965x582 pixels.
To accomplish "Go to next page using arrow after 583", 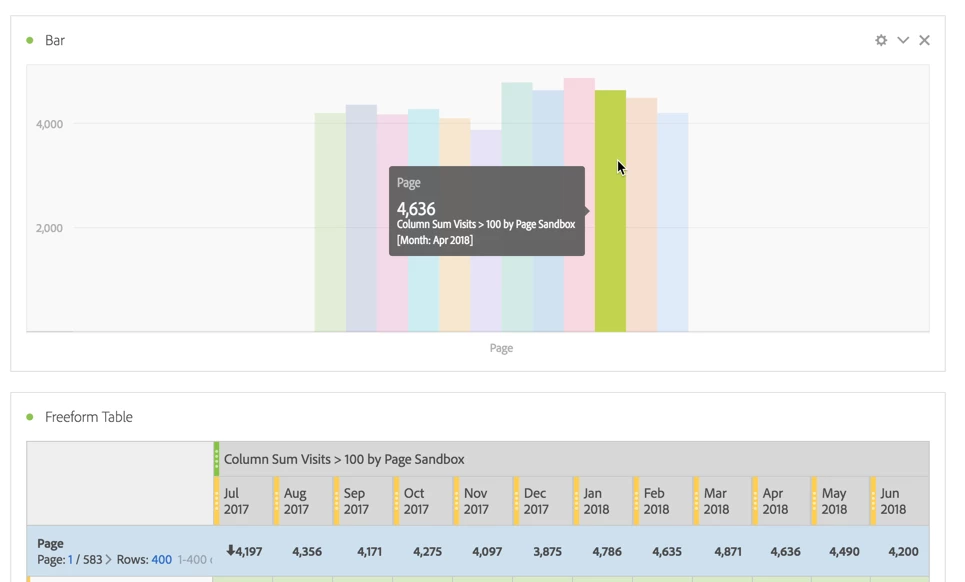I will (x=108, y=560).
